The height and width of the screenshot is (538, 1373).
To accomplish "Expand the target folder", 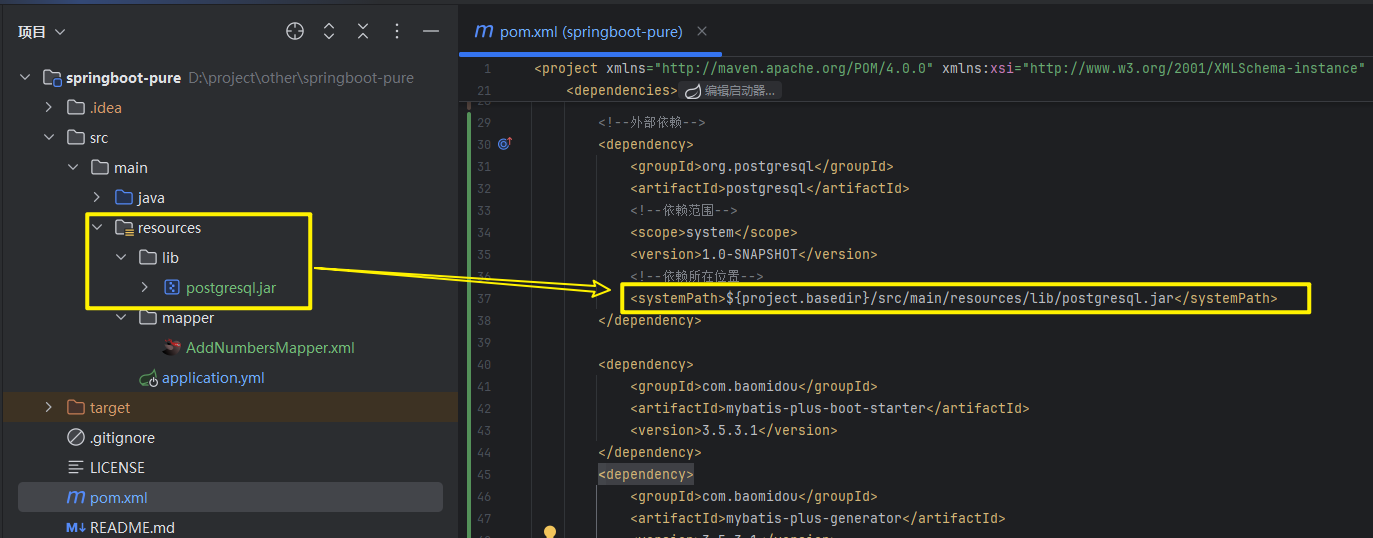I will tap(49, 408).
